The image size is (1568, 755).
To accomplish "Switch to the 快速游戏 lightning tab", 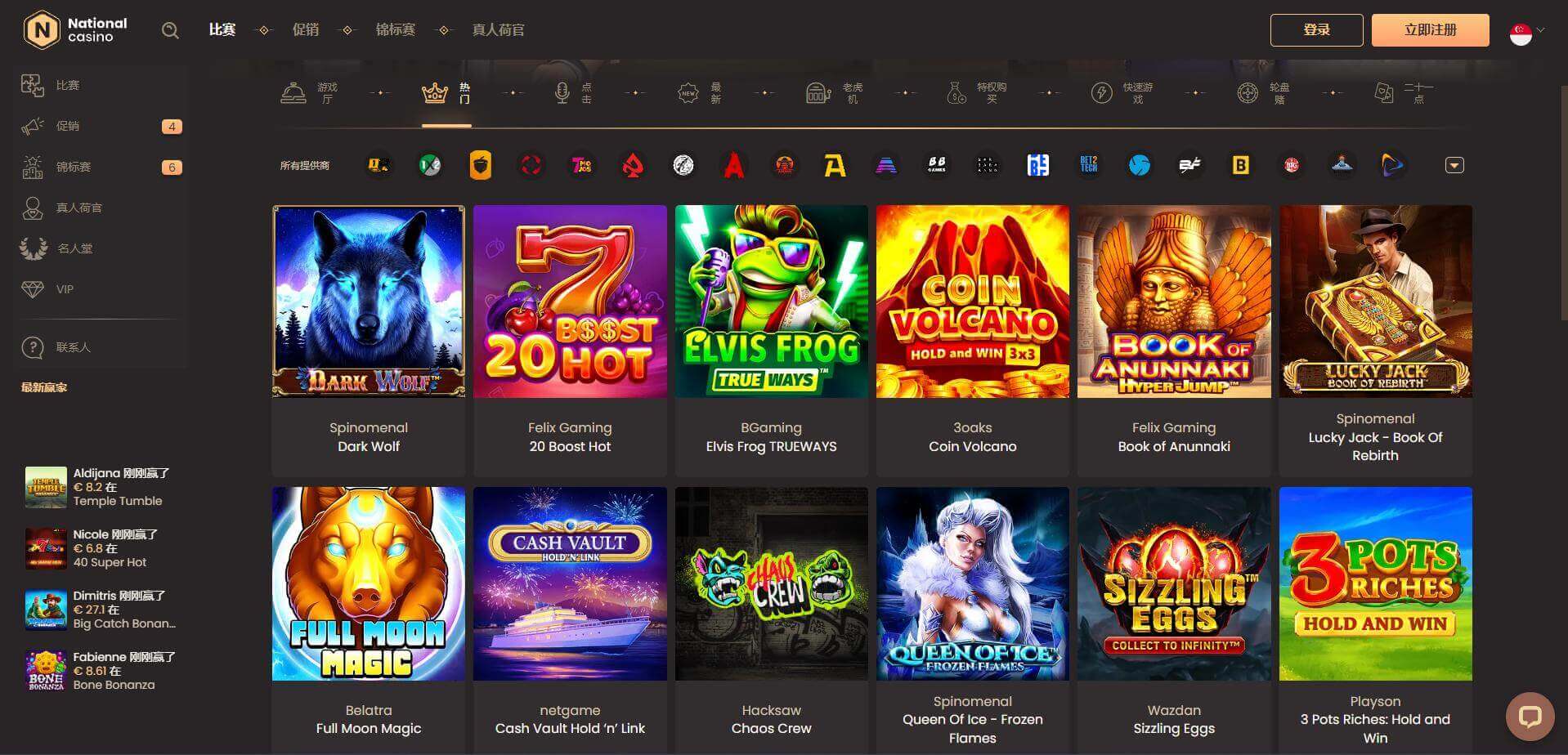I will [x=1122, y=93].
